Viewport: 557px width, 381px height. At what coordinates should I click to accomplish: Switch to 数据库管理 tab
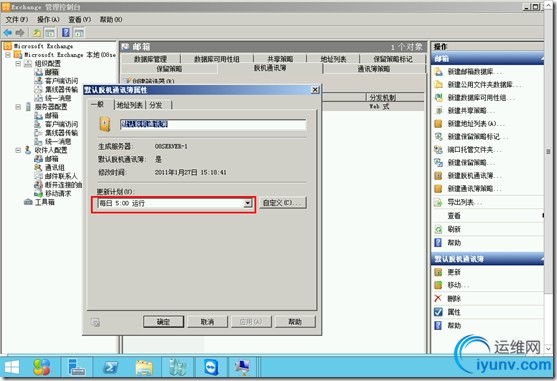pyautogui.click(x=151, y=59)
